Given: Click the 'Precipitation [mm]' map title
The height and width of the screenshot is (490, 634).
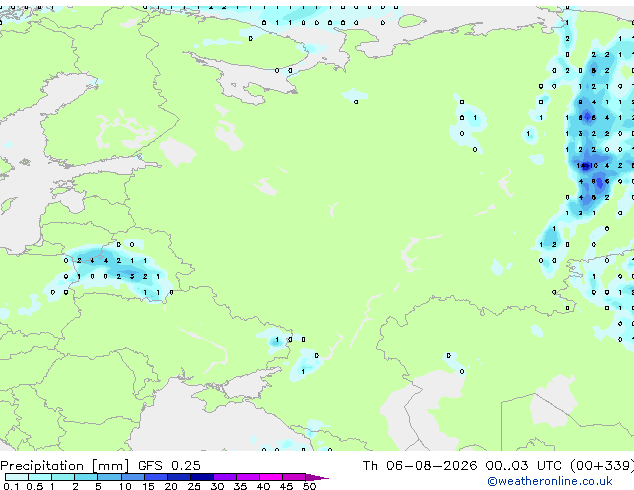Looking at the screenshot, I should [x=64, y=466].
